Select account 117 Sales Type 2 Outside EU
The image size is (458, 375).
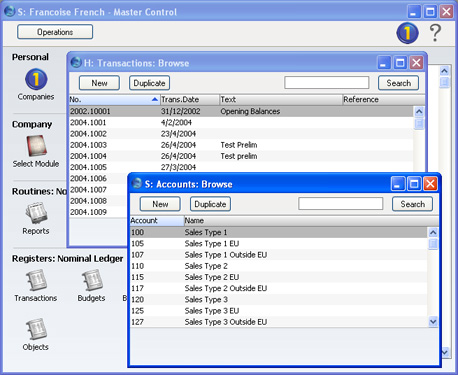pos(279,288)
